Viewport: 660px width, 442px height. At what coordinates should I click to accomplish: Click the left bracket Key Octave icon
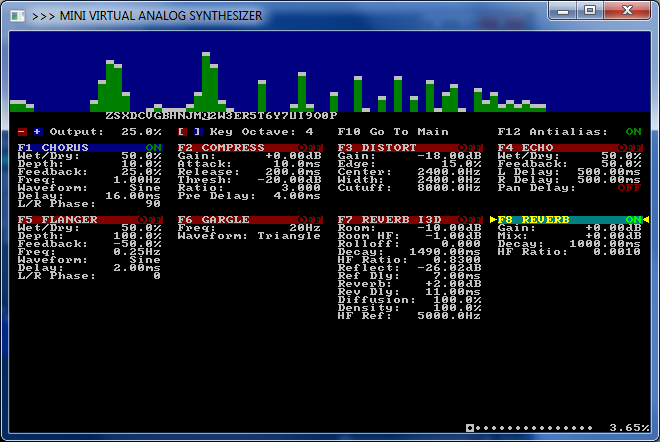coord(182,131)
